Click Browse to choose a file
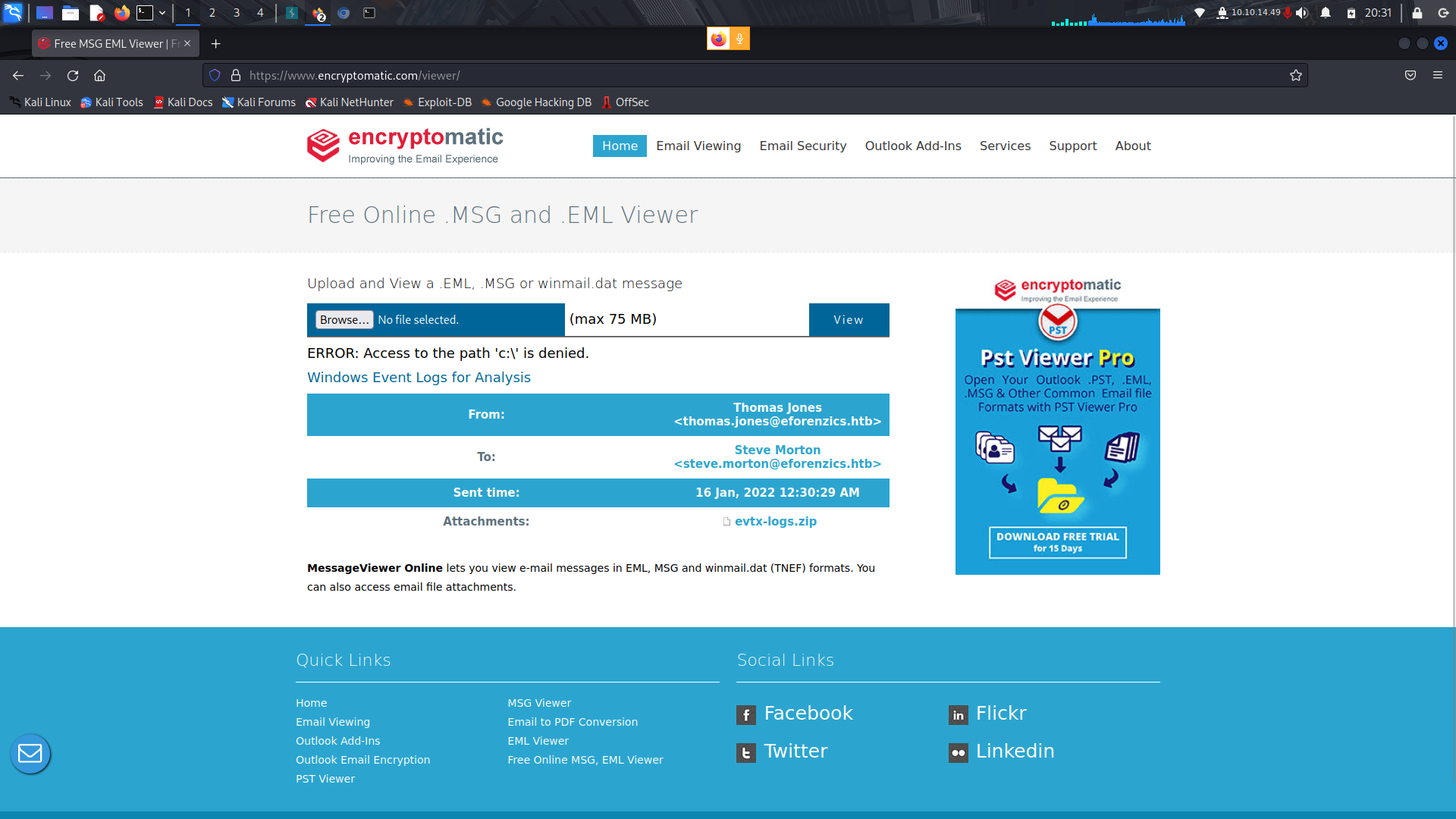The height and width of the screenshot is (819, 1456). 344,320
